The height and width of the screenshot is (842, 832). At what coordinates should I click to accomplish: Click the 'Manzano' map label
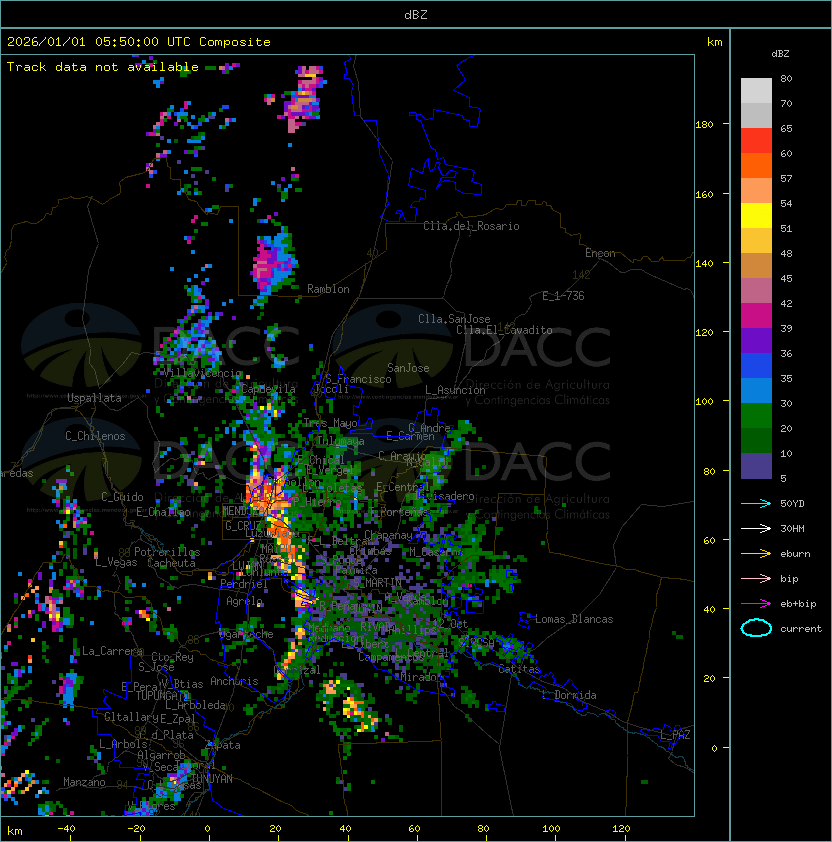point(84,782)
